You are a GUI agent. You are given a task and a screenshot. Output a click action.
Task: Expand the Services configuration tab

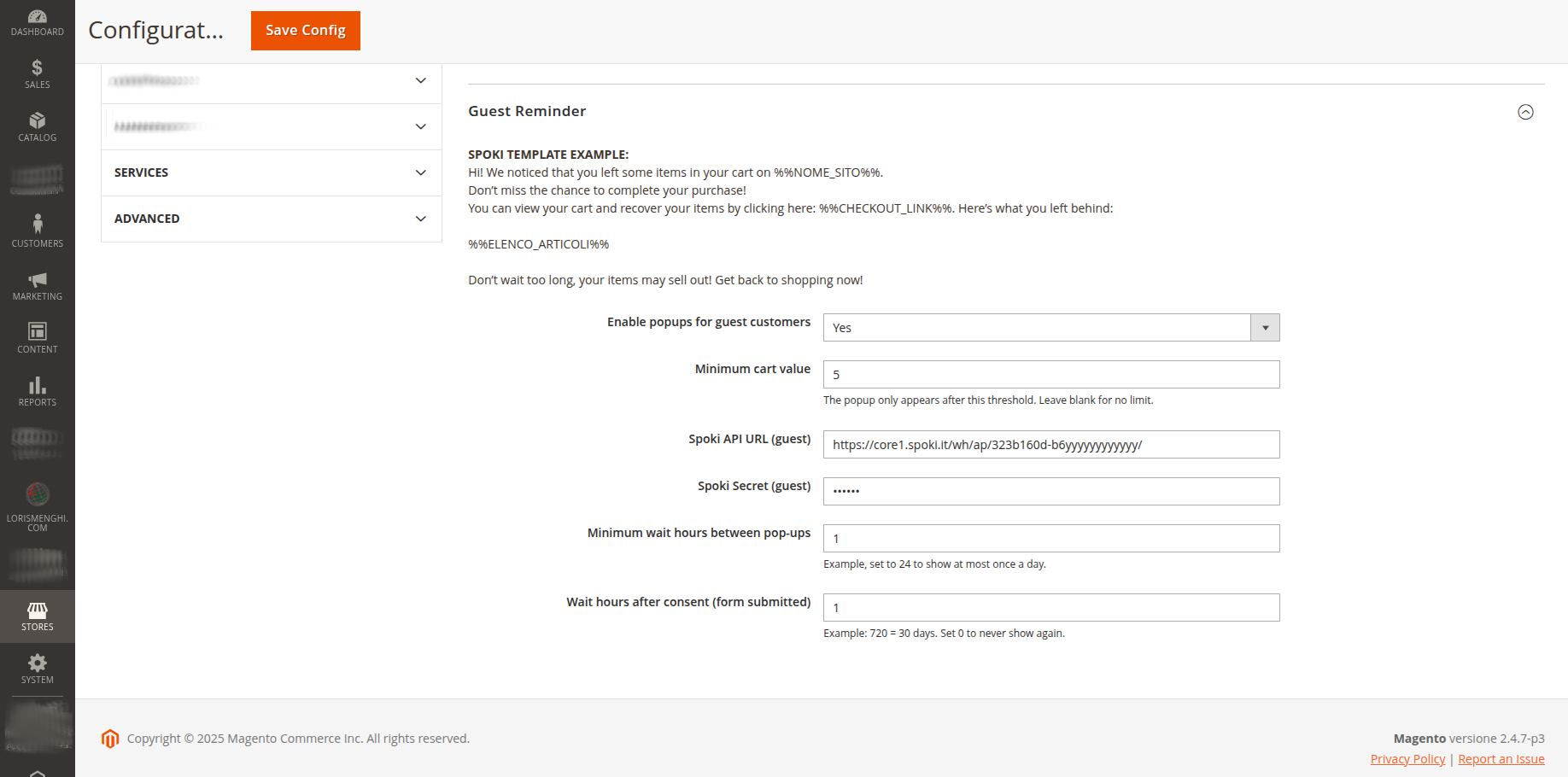pos(271,172)
